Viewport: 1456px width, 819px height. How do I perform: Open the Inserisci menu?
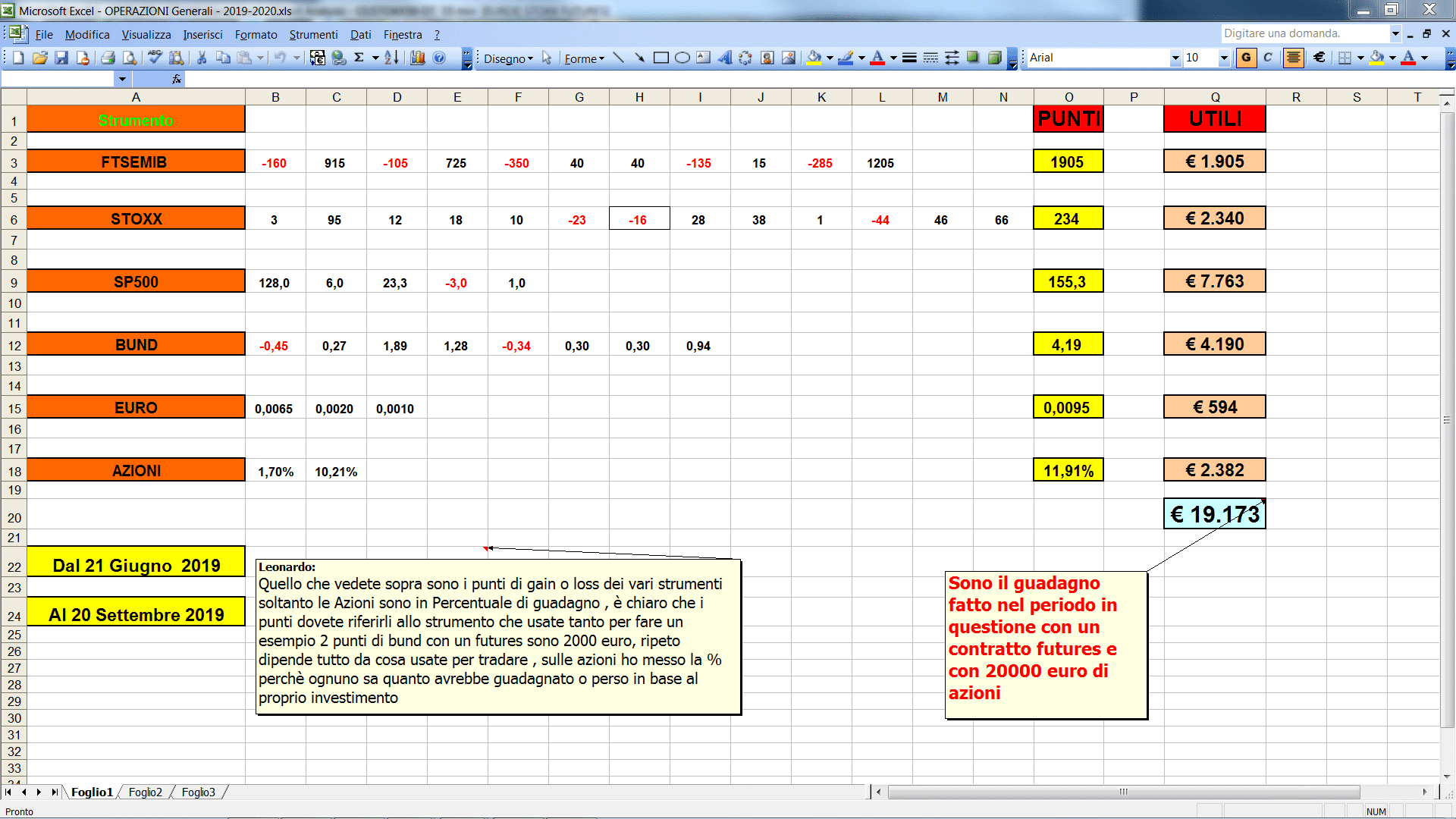(202, 35)
